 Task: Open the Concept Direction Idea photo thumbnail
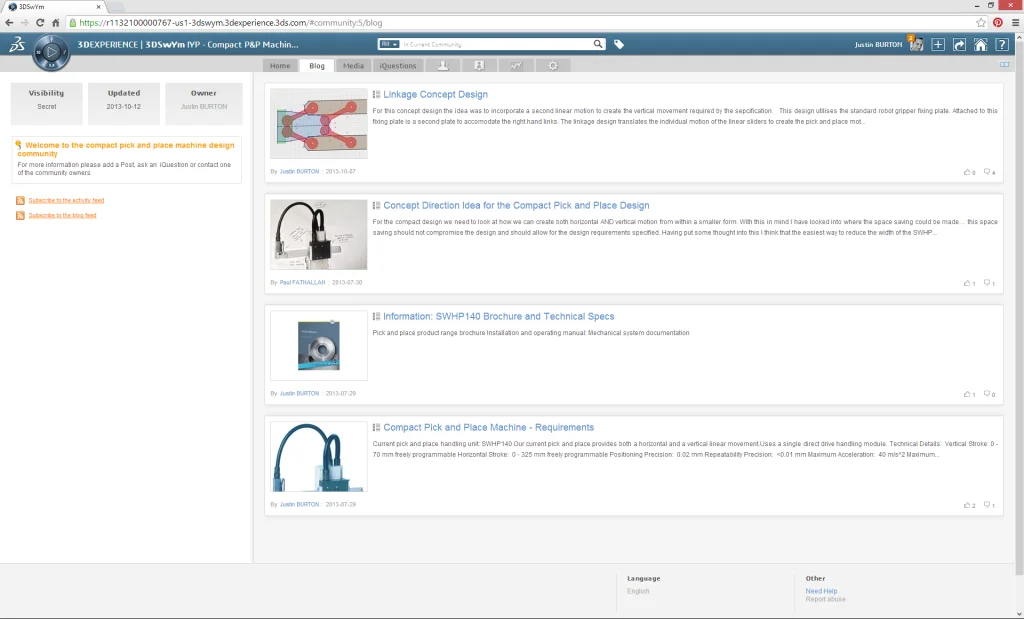click(x=319, y=234)
